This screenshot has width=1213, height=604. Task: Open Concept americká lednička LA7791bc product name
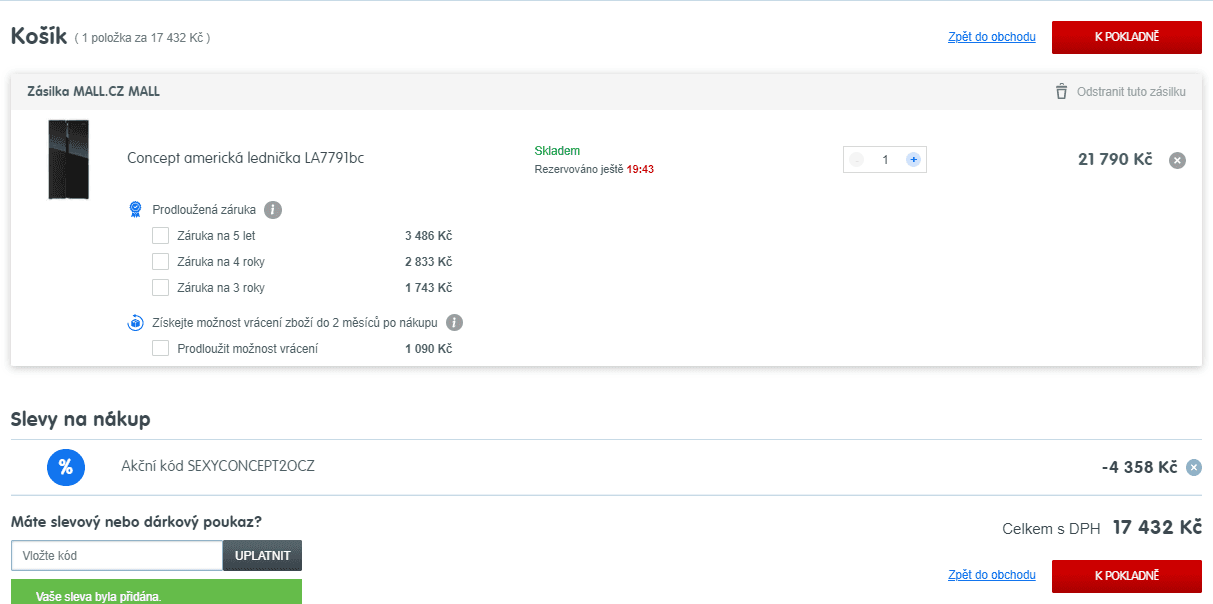(x=246, y=158)
